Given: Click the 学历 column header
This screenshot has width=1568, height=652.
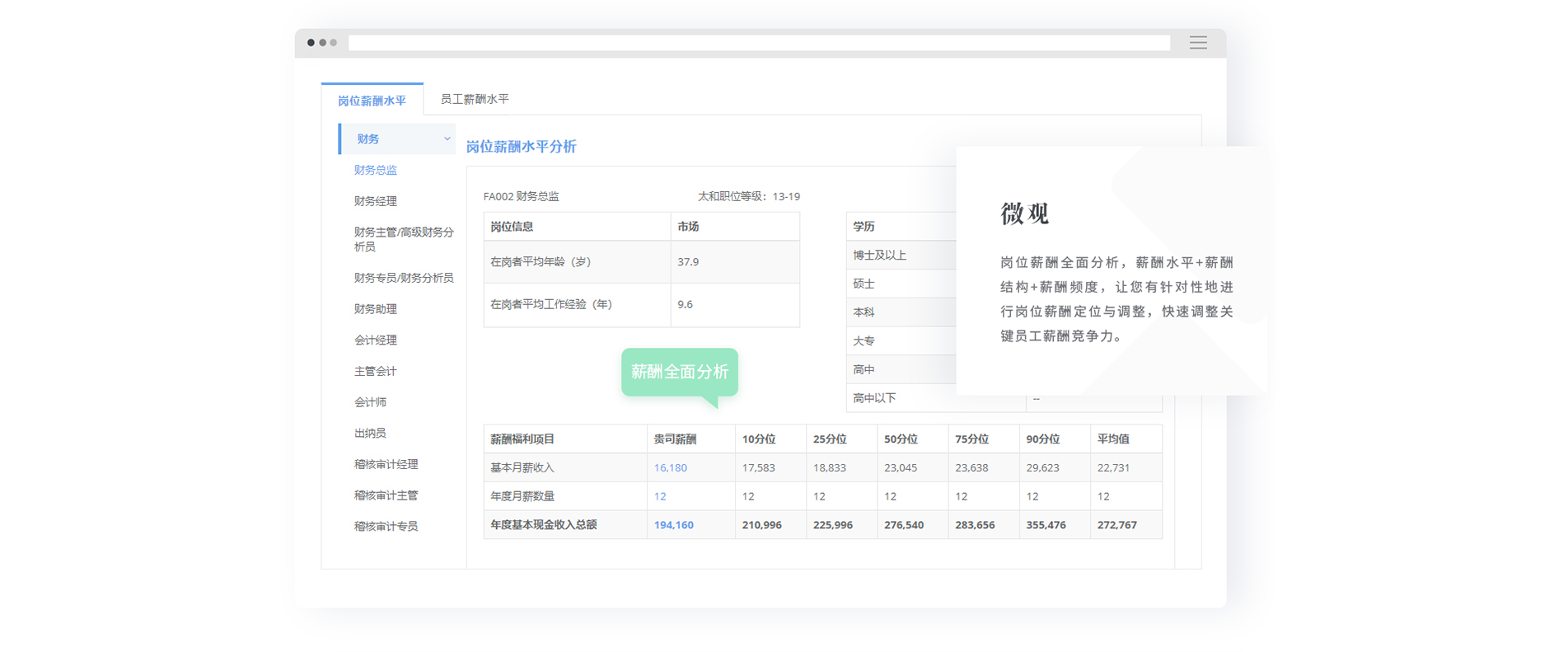Looking at the screenshot, I should tap(864, 227).
